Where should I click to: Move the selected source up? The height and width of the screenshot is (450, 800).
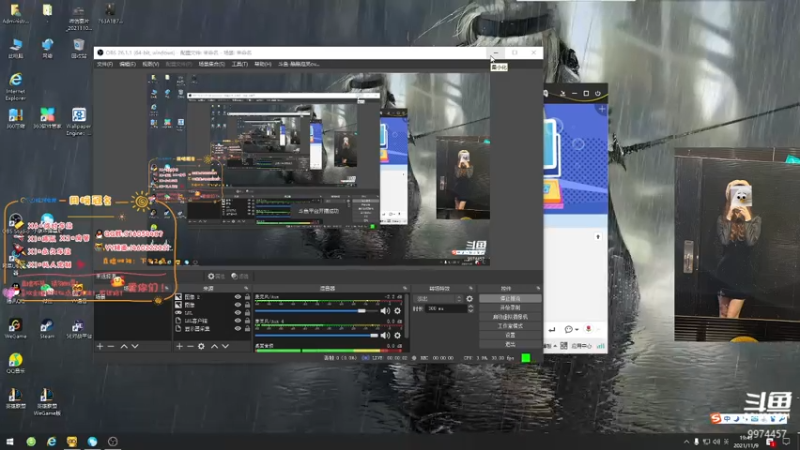click(214, 346)
